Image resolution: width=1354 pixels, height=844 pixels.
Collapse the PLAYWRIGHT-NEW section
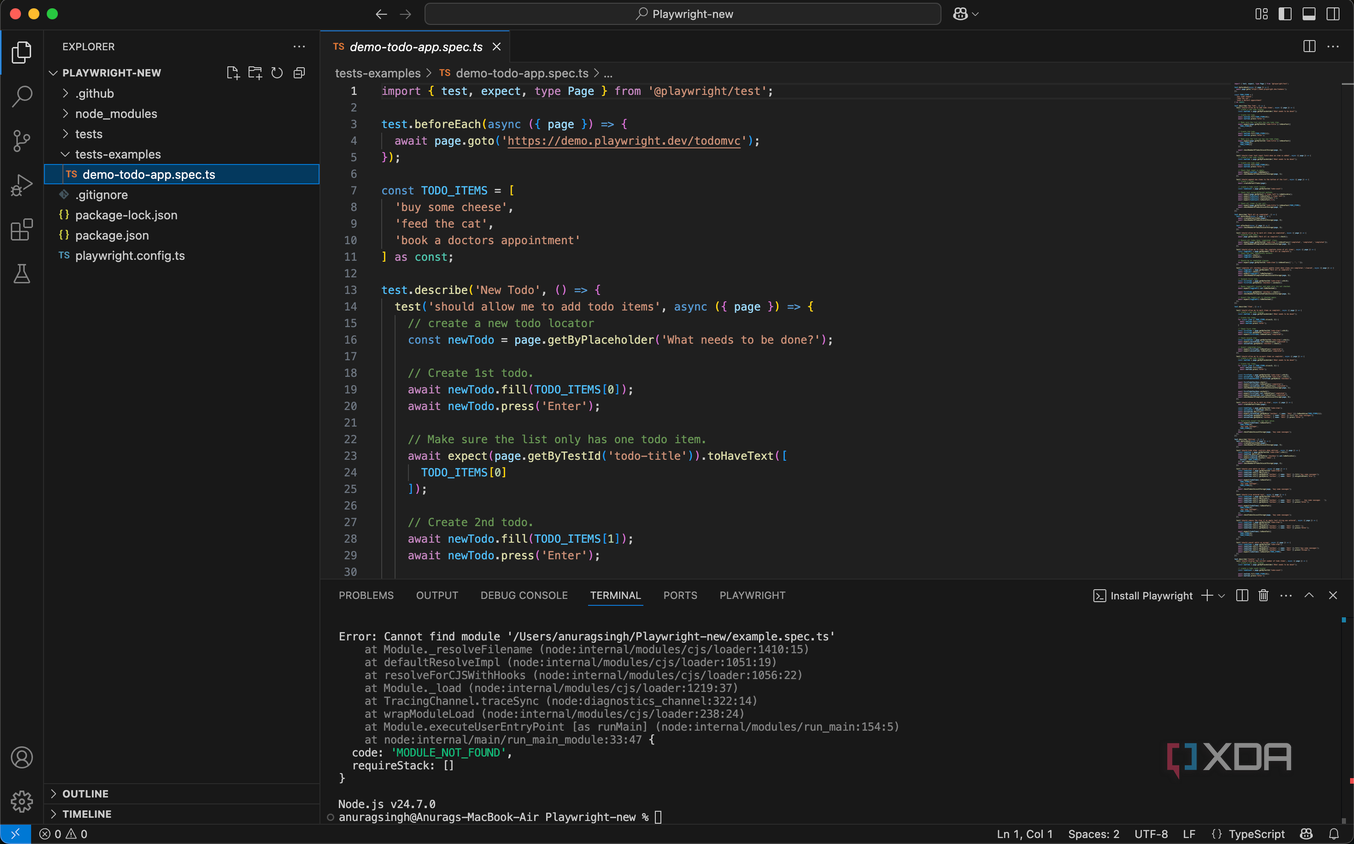[x=111, y=73]
